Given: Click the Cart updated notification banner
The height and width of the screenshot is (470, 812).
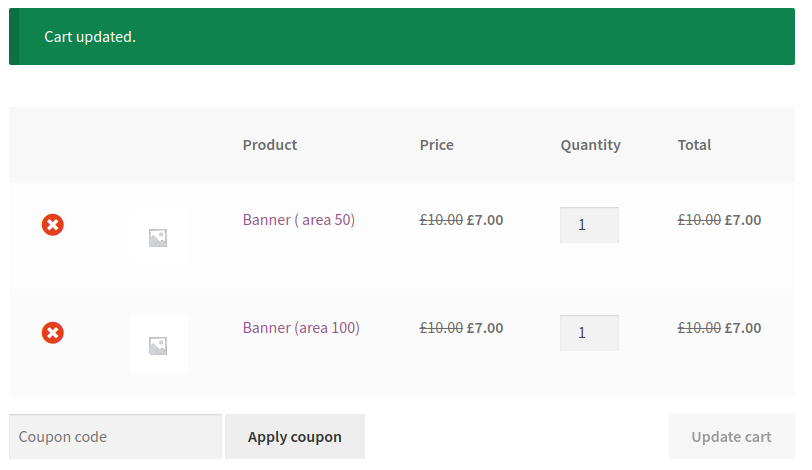Looking at the screenshot, I should click(402, 36).
